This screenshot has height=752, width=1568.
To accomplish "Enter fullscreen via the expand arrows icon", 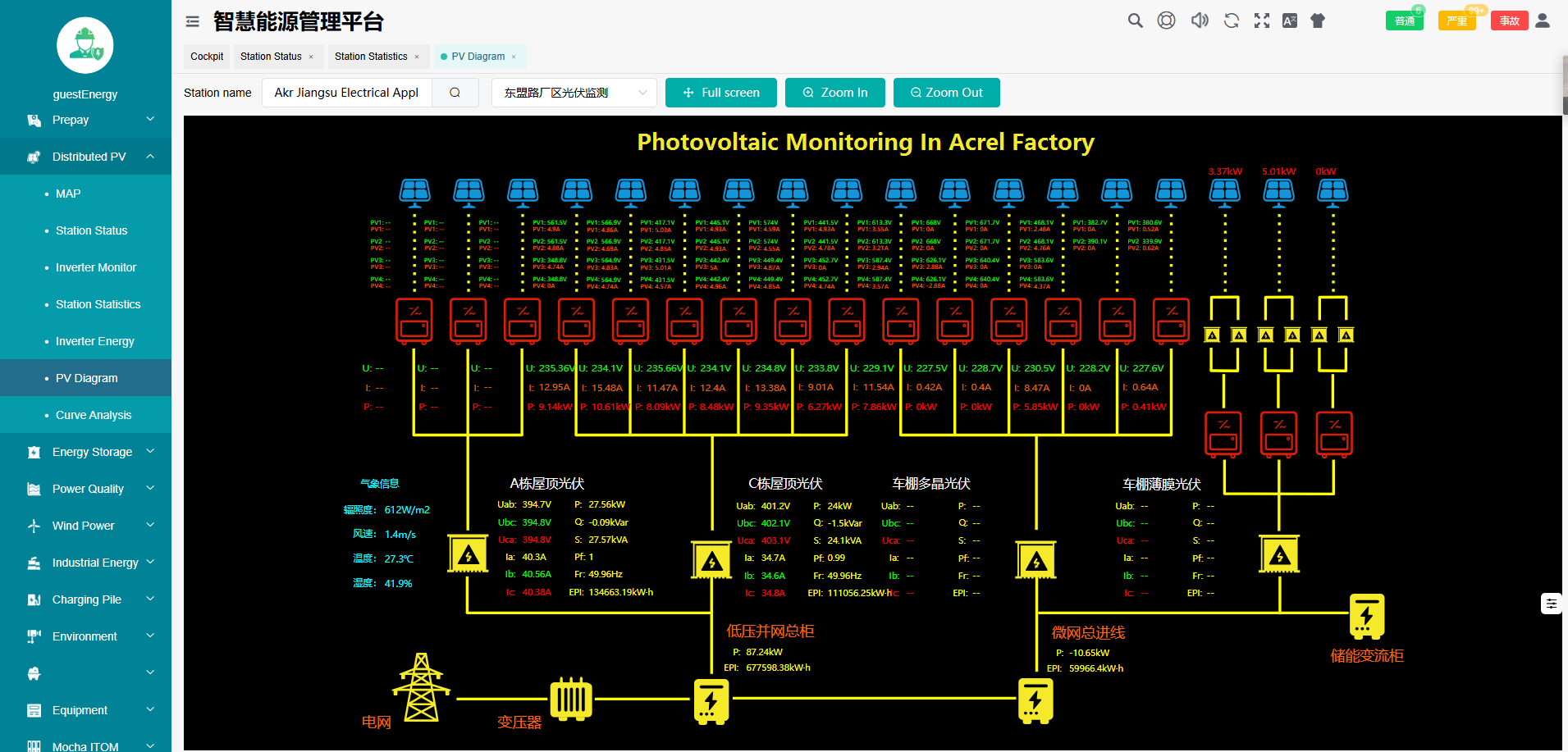I will (x=1262, y=21).
